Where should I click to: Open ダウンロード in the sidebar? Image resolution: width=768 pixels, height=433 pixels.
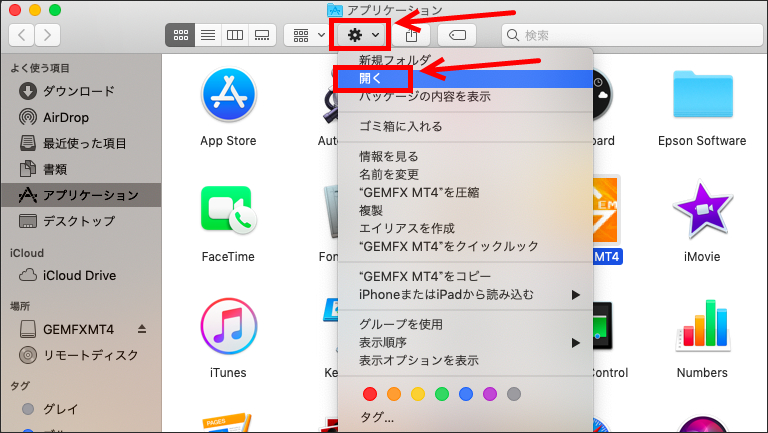click(x=78, y=91)
